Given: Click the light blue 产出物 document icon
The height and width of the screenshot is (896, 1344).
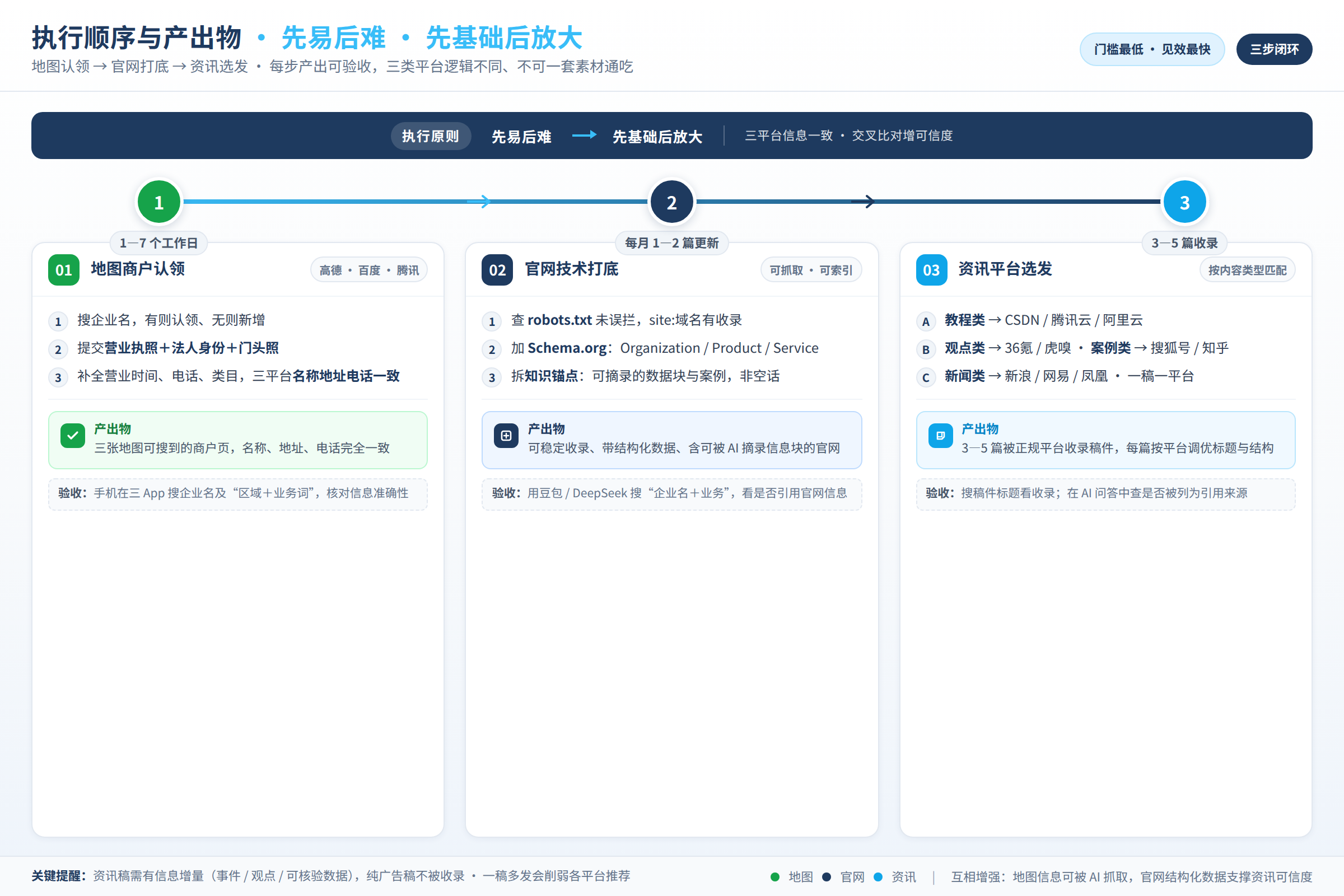Looking at the screenshot, I should pos(941,436).
